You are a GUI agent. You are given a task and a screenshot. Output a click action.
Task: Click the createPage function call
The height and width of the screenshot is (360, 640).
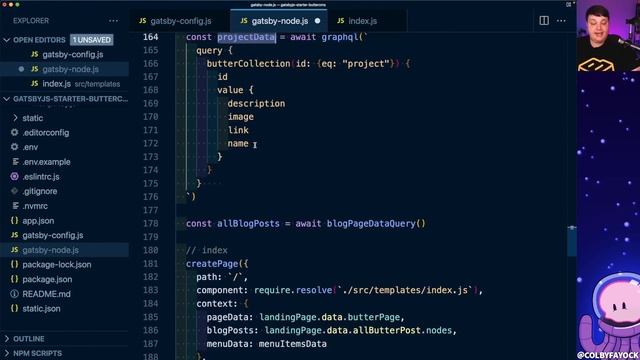click(x=212, y=264)
